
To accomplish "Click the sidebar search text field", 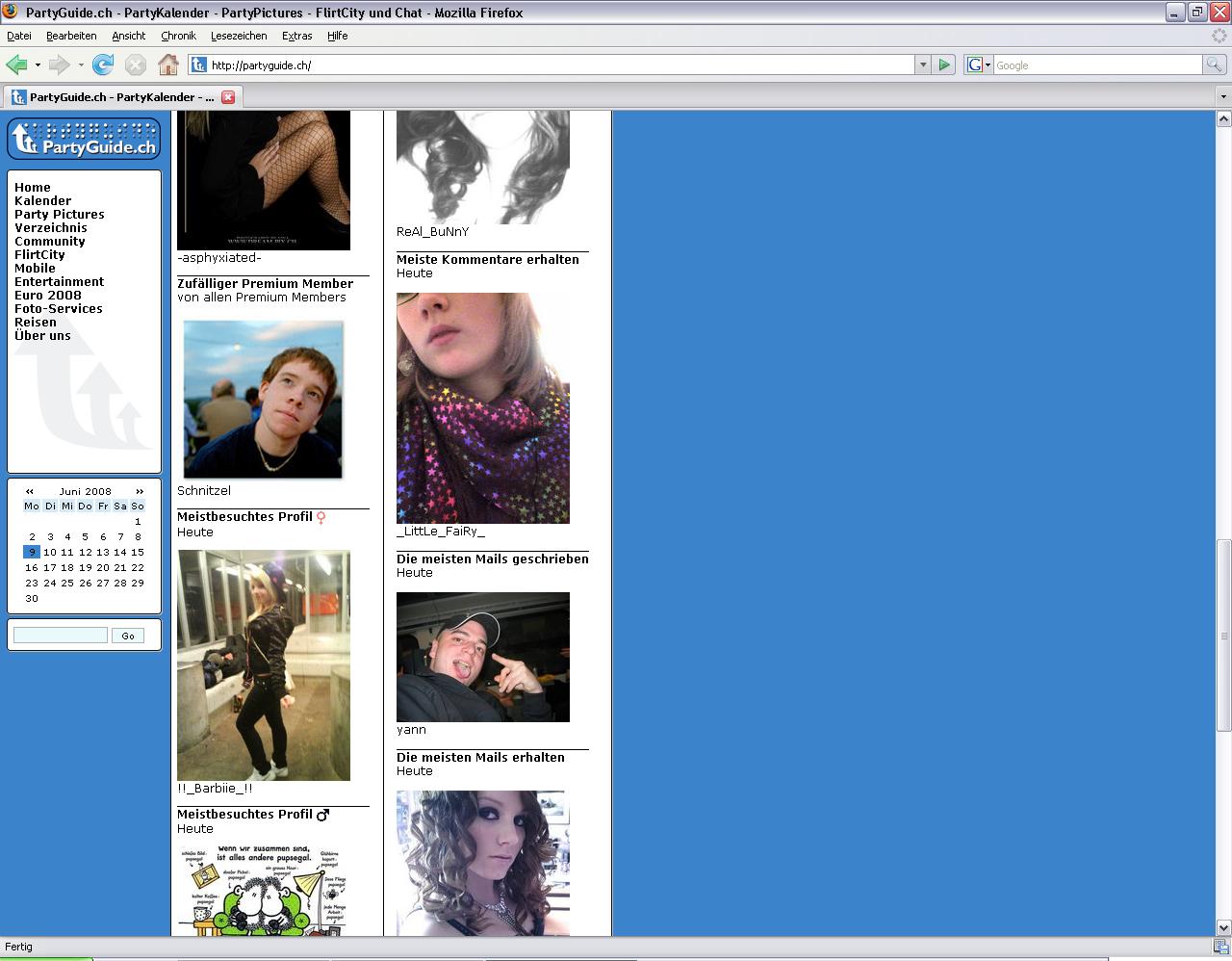I will pyautogui.click(x=61, y=636).
